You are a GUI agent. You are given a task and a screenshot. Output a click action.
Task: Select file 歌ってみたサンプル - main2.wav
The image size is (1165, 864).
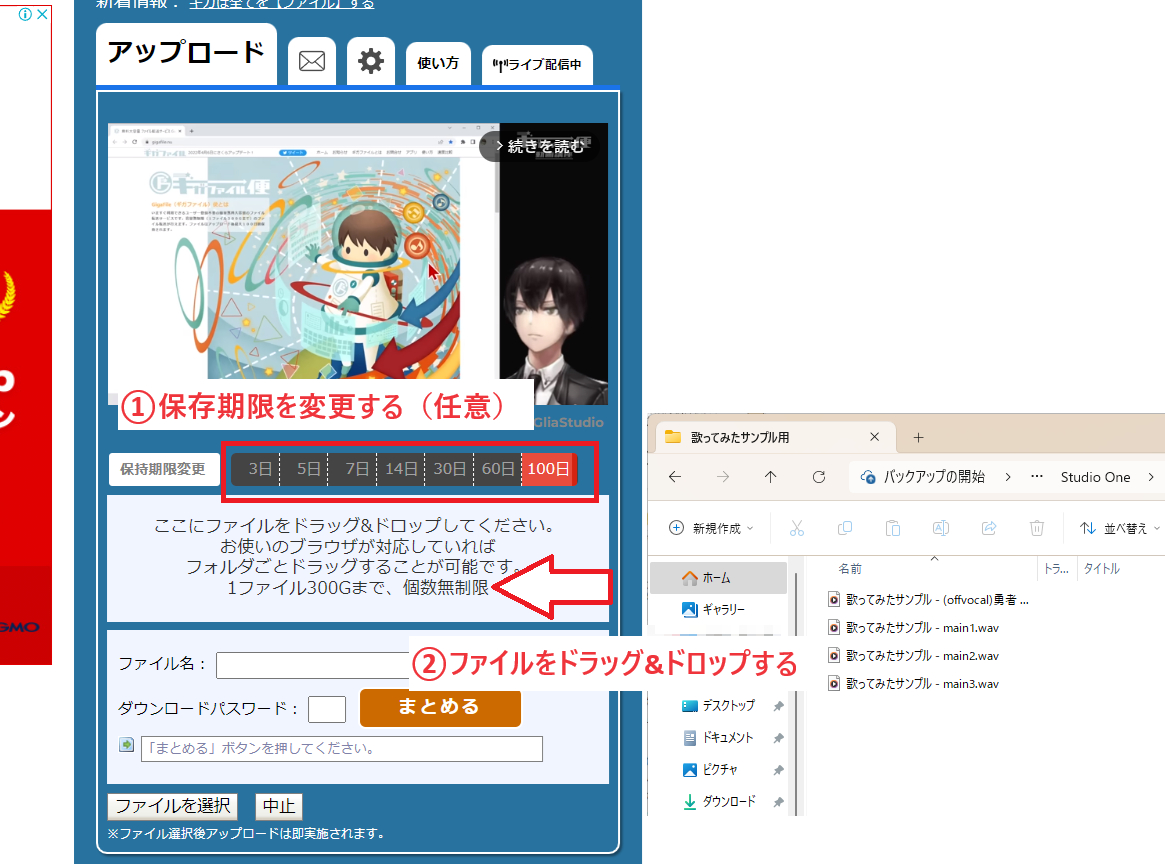click(x=914, y=655)
